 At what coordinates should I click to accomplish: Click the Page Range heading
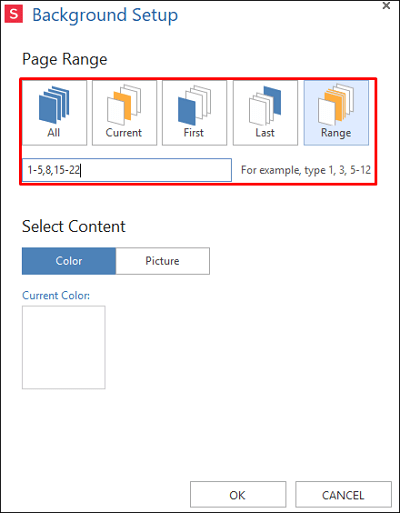coord(65,60)
